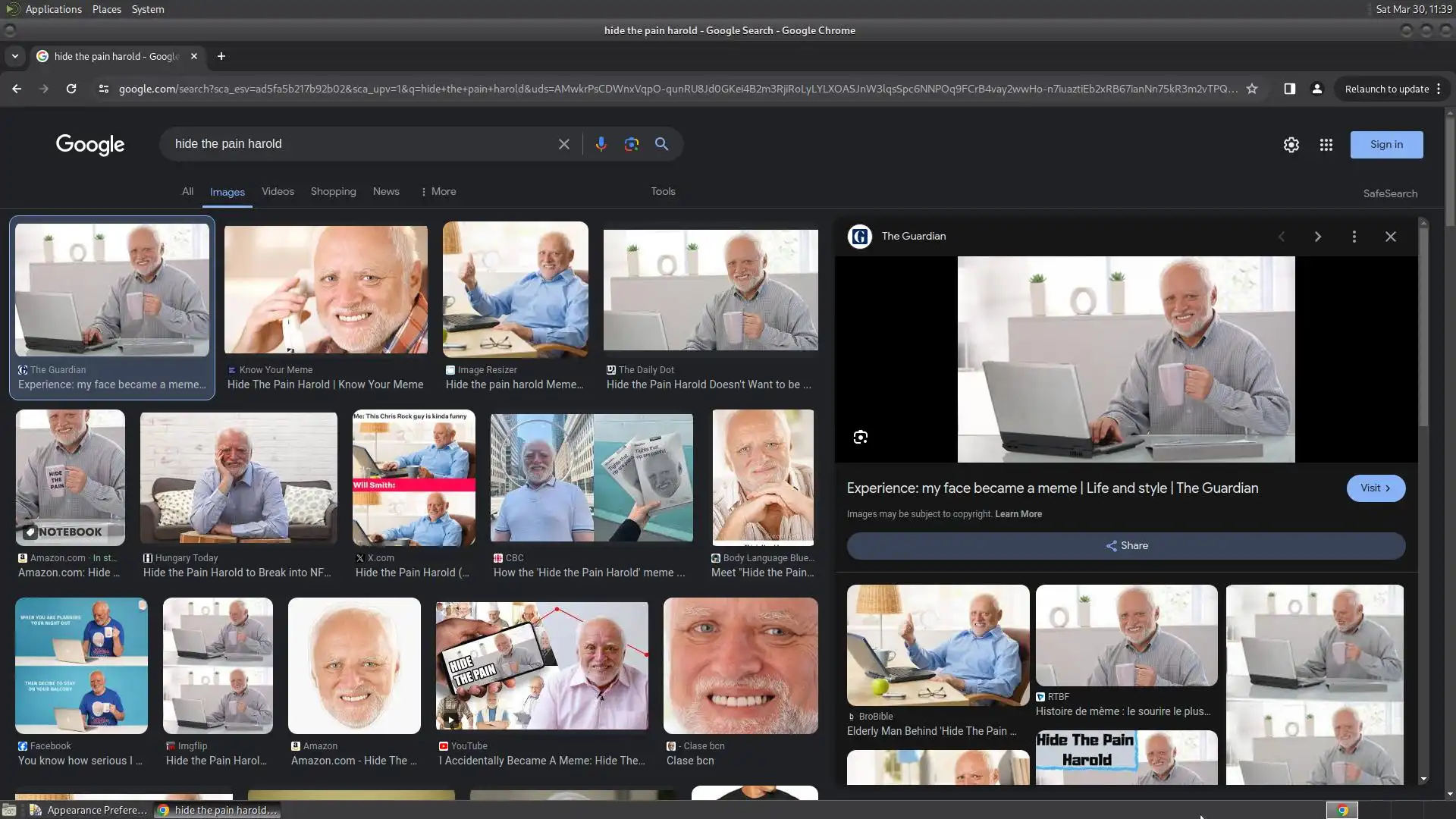
Task: Open the image preview three-dot menu
Action: pyautogui.click(x=1354, y=237)
